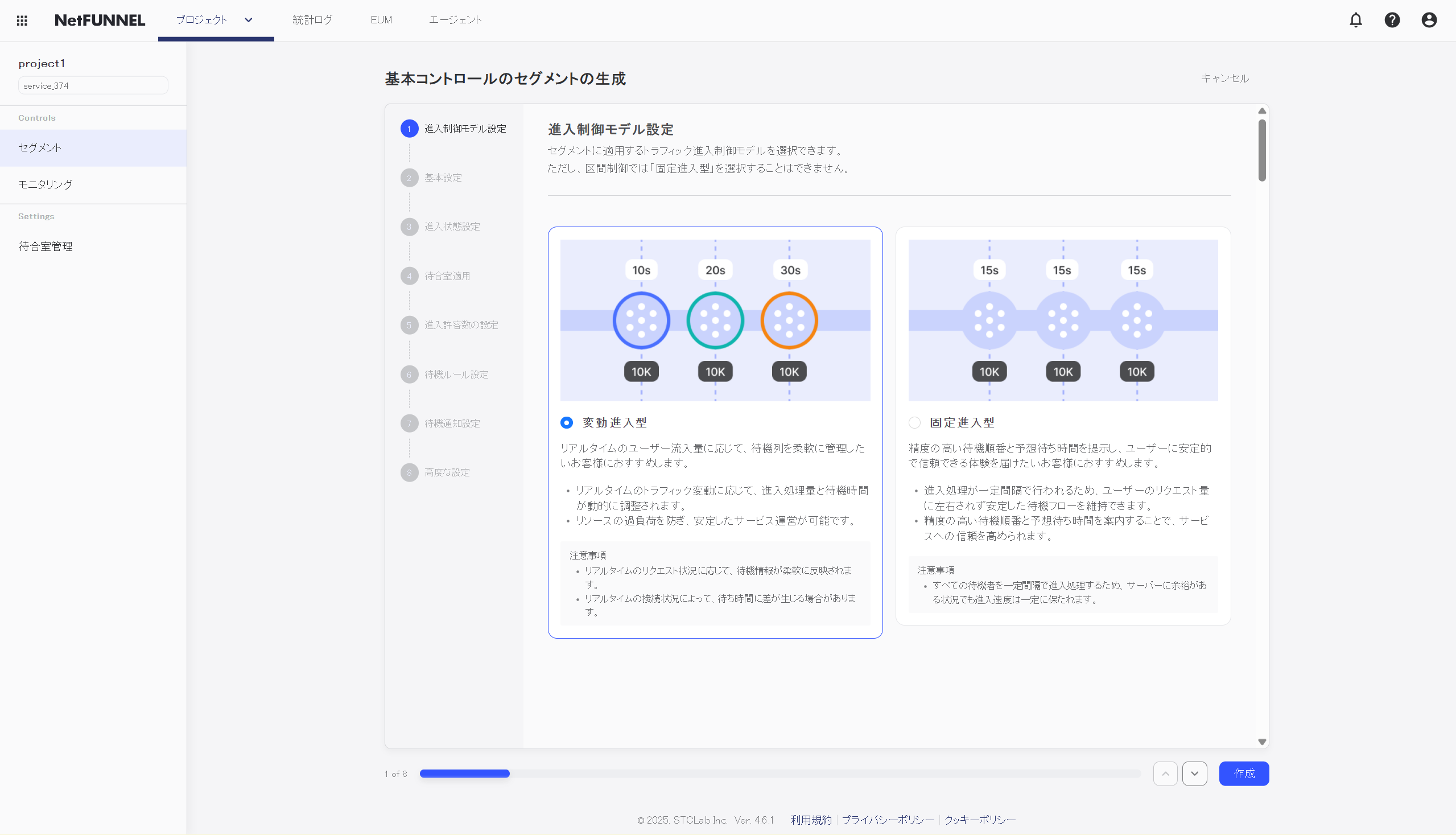Screen dimensions: 1456x835
Task: Click the service_374 input field
Action: (93, 85)
